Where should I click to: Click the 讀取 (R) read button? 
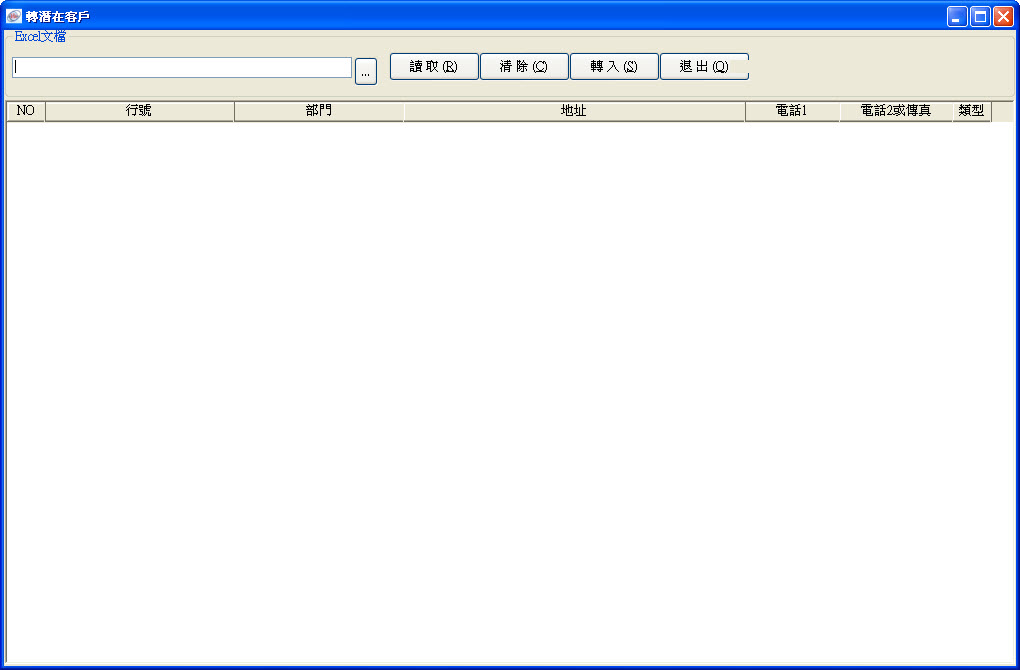(x=434, y=66)
